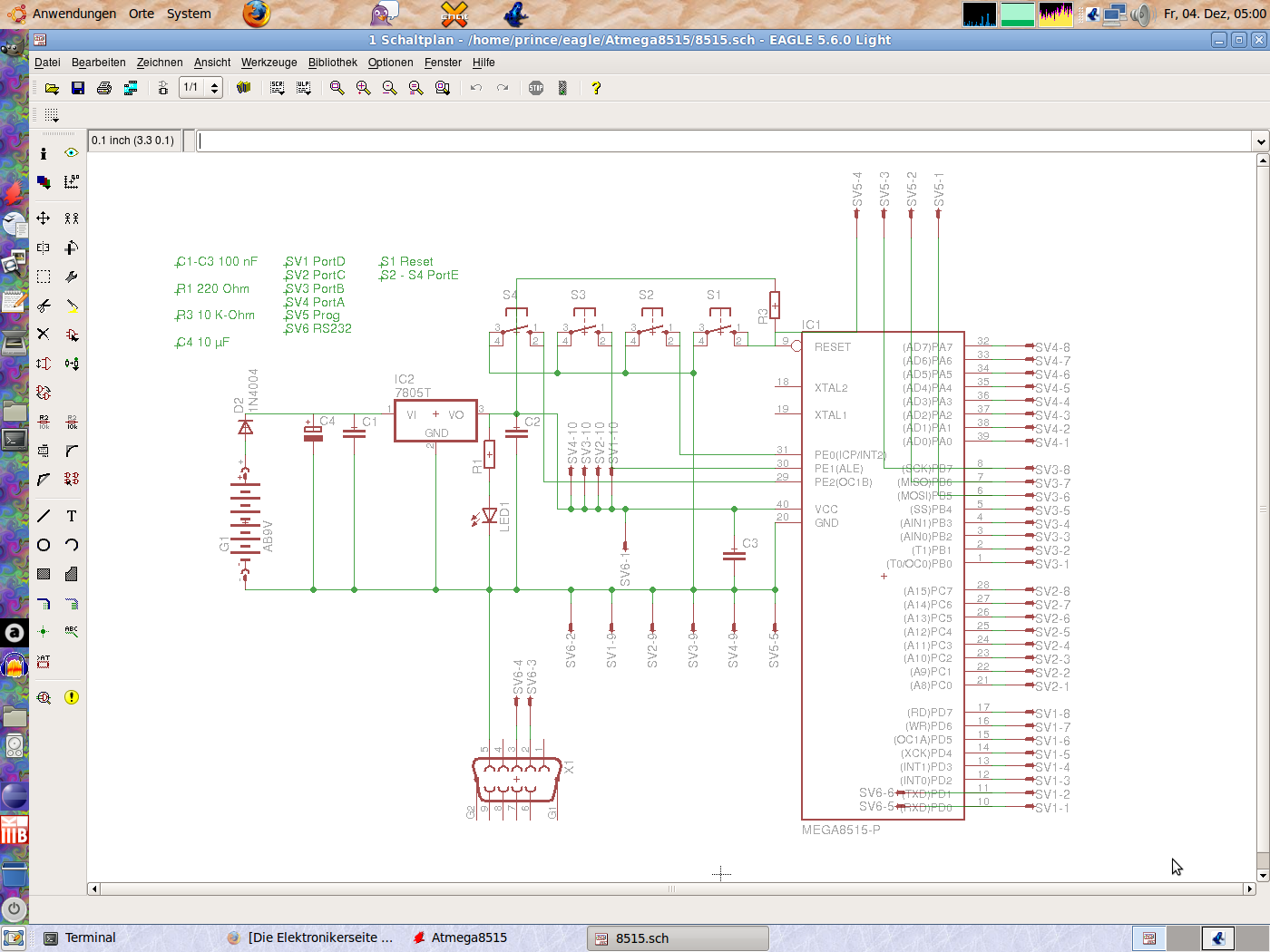1270x952 pixels.
Task: Select the Name tool
Action: coord(44,422)
